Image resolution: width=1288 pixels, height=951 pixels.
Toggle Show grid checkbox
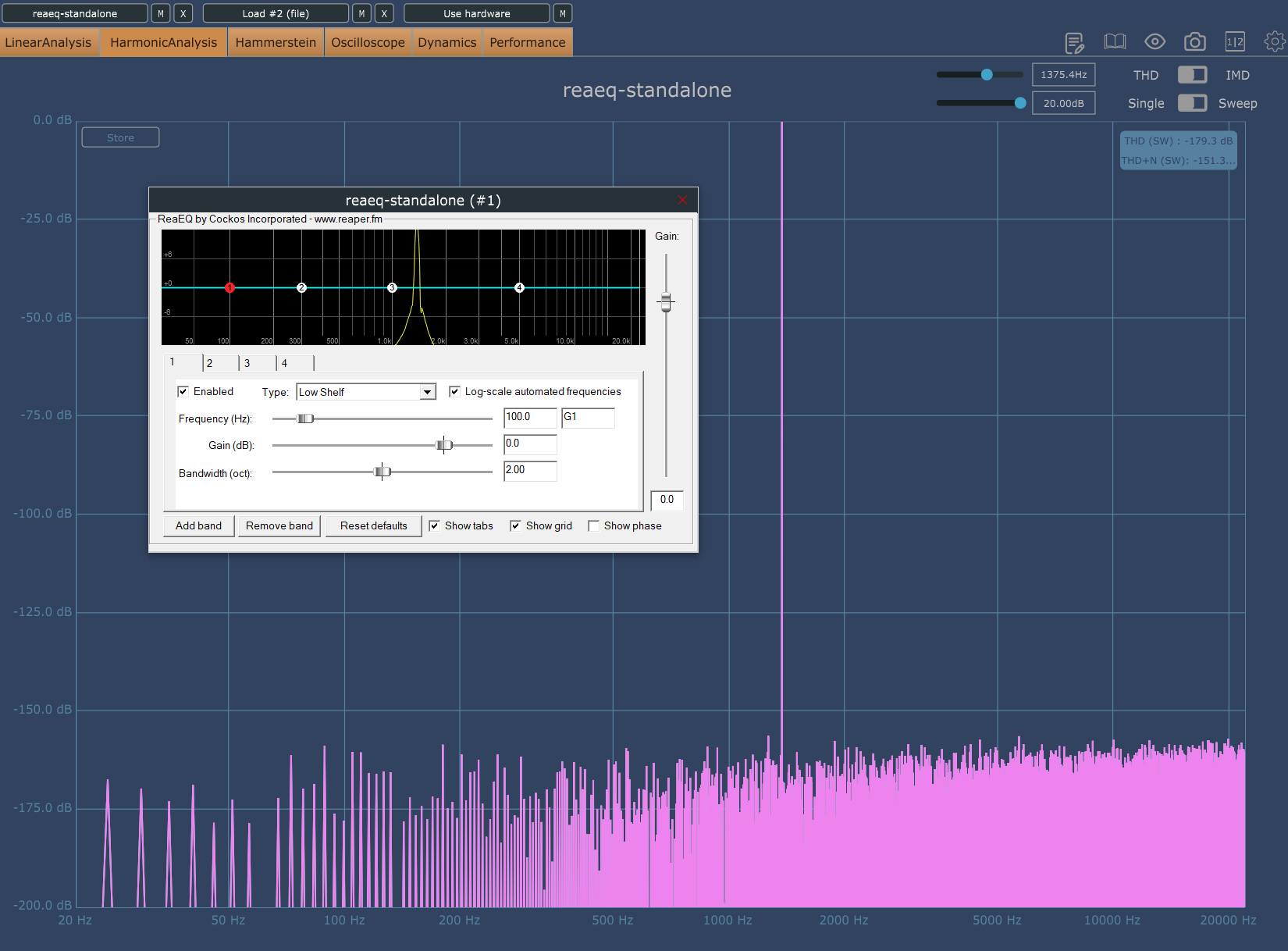pos(515,526)
